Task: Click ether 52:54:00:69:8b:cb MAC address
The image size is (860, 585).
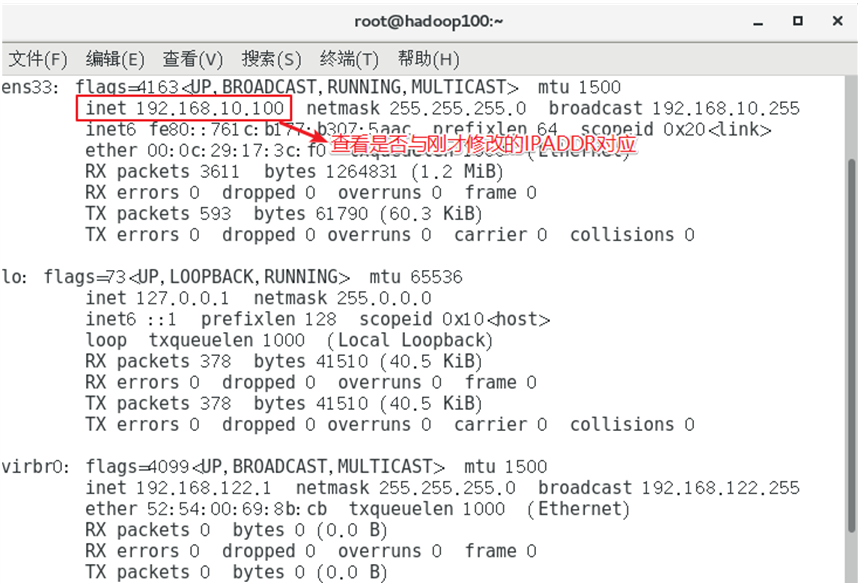Action: [206, 508]
